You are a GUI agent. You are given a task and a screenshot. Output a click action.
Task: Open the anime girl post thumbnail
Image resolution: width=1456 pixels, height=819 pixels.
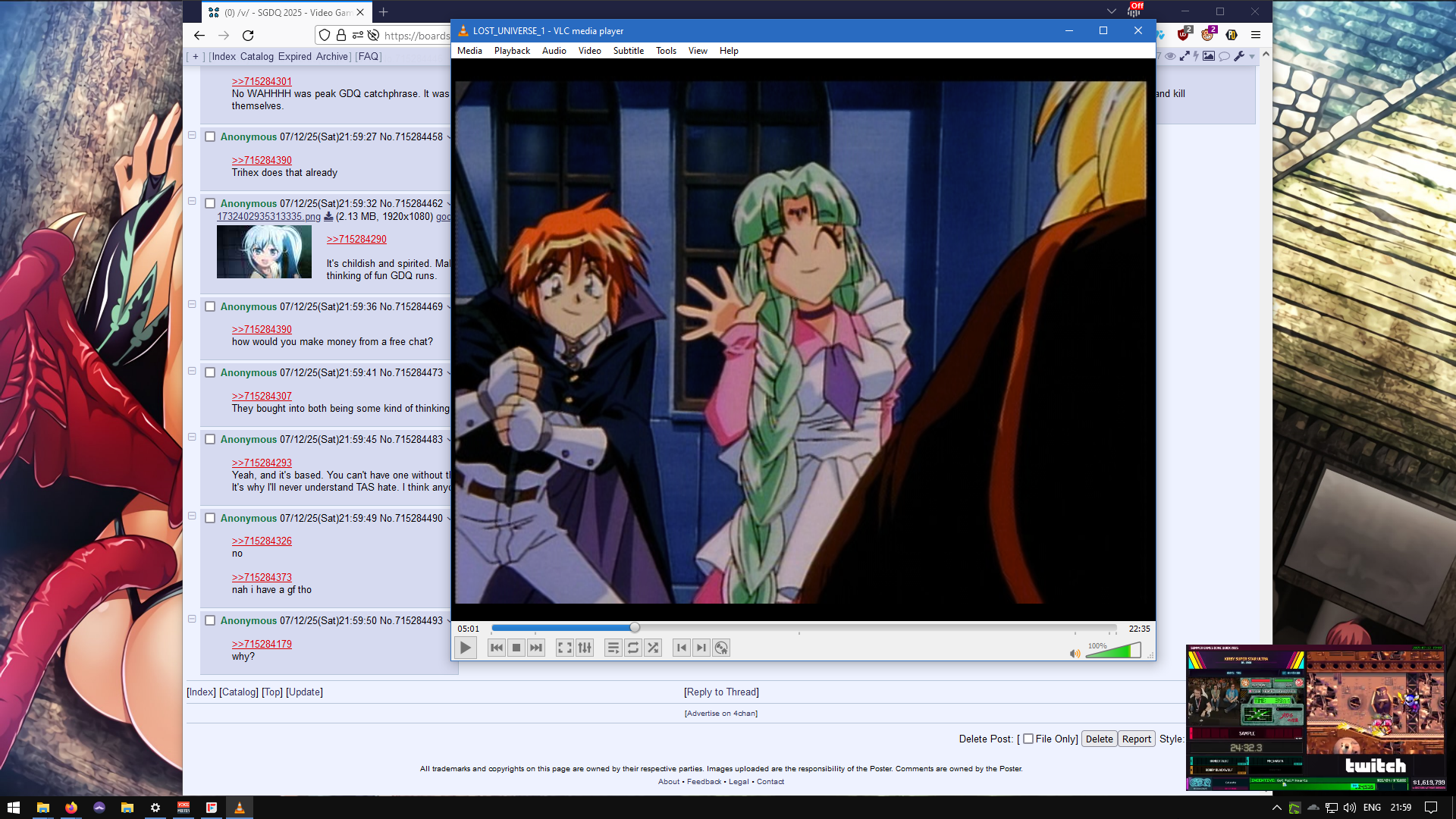click(x=264, y=253)
